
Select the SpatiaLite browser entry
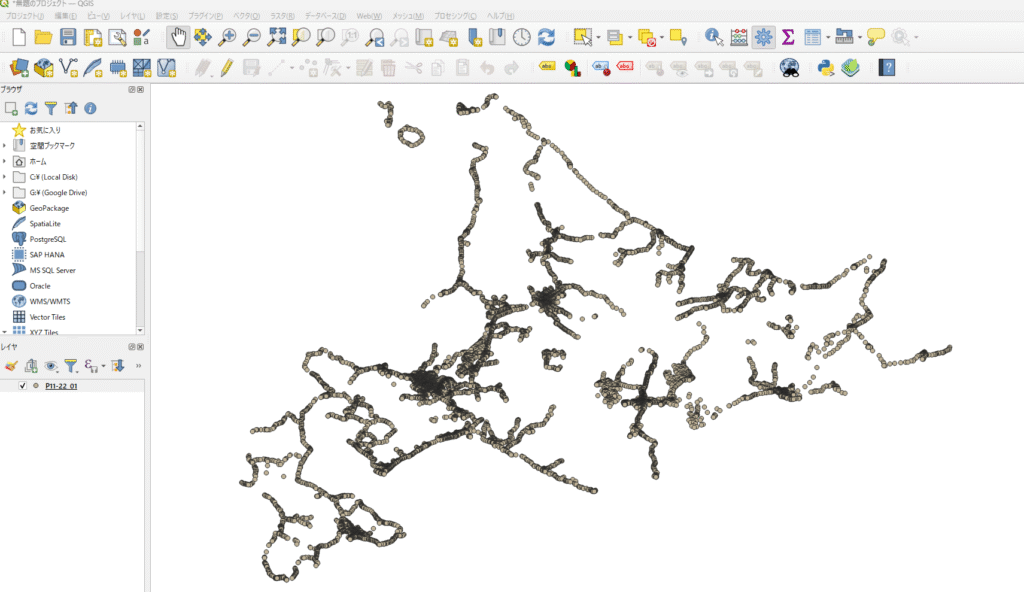click(44, 223)
